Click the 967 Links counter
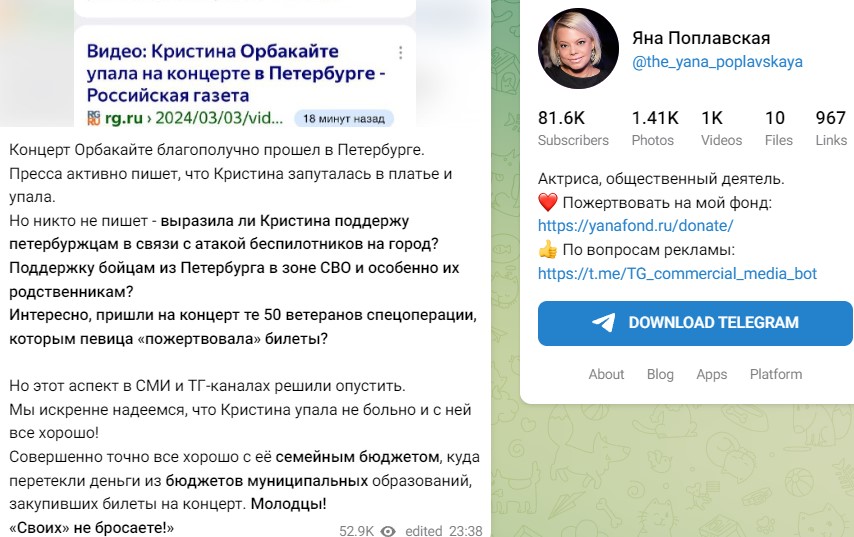The width and height of the screenshot is (854, 537). 831,129
